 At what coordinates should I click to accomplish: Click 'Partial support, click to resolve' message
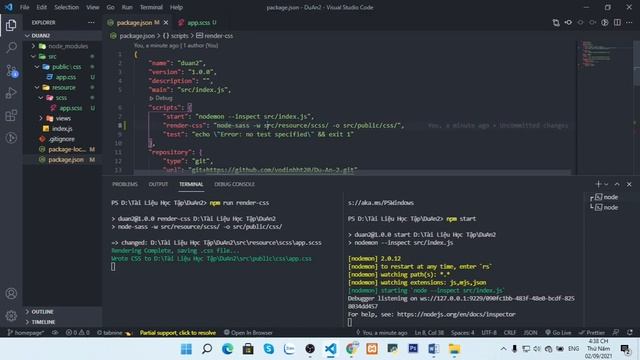click(178, 333)
